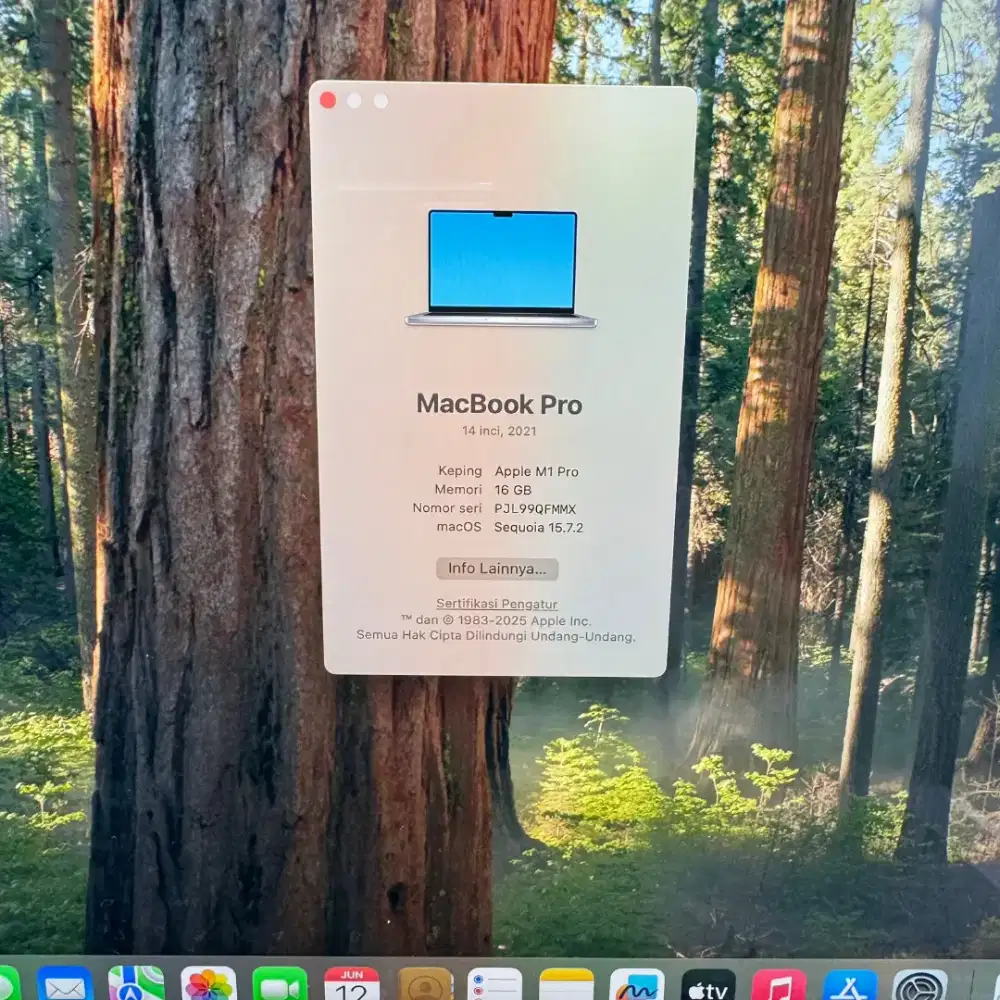Open the App Store from the Dock
This screenshot has width=1000, height=1000.
(850, 983)
